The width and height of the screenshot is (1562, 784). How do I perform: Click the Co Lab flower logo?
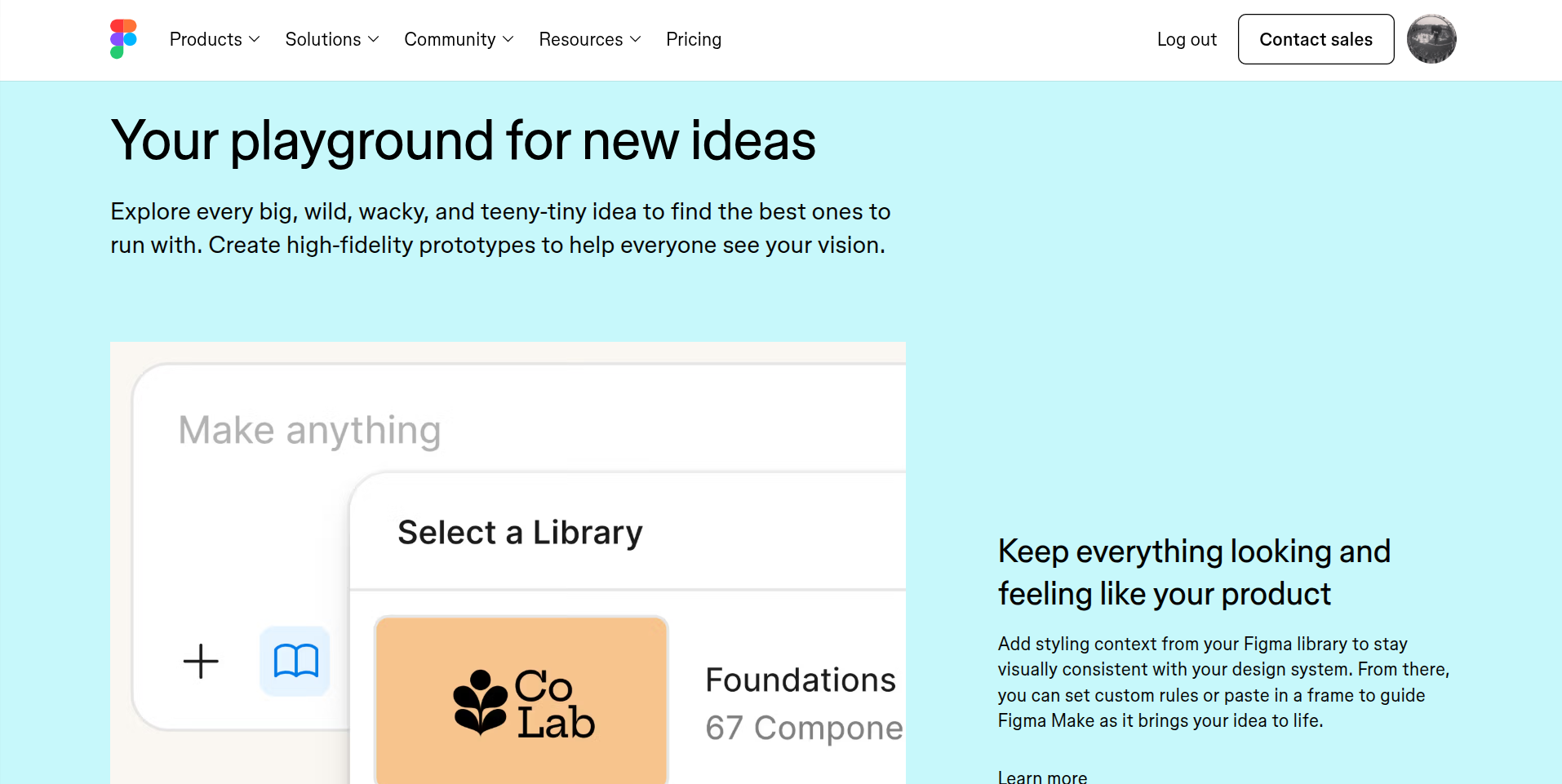[481, 702]
